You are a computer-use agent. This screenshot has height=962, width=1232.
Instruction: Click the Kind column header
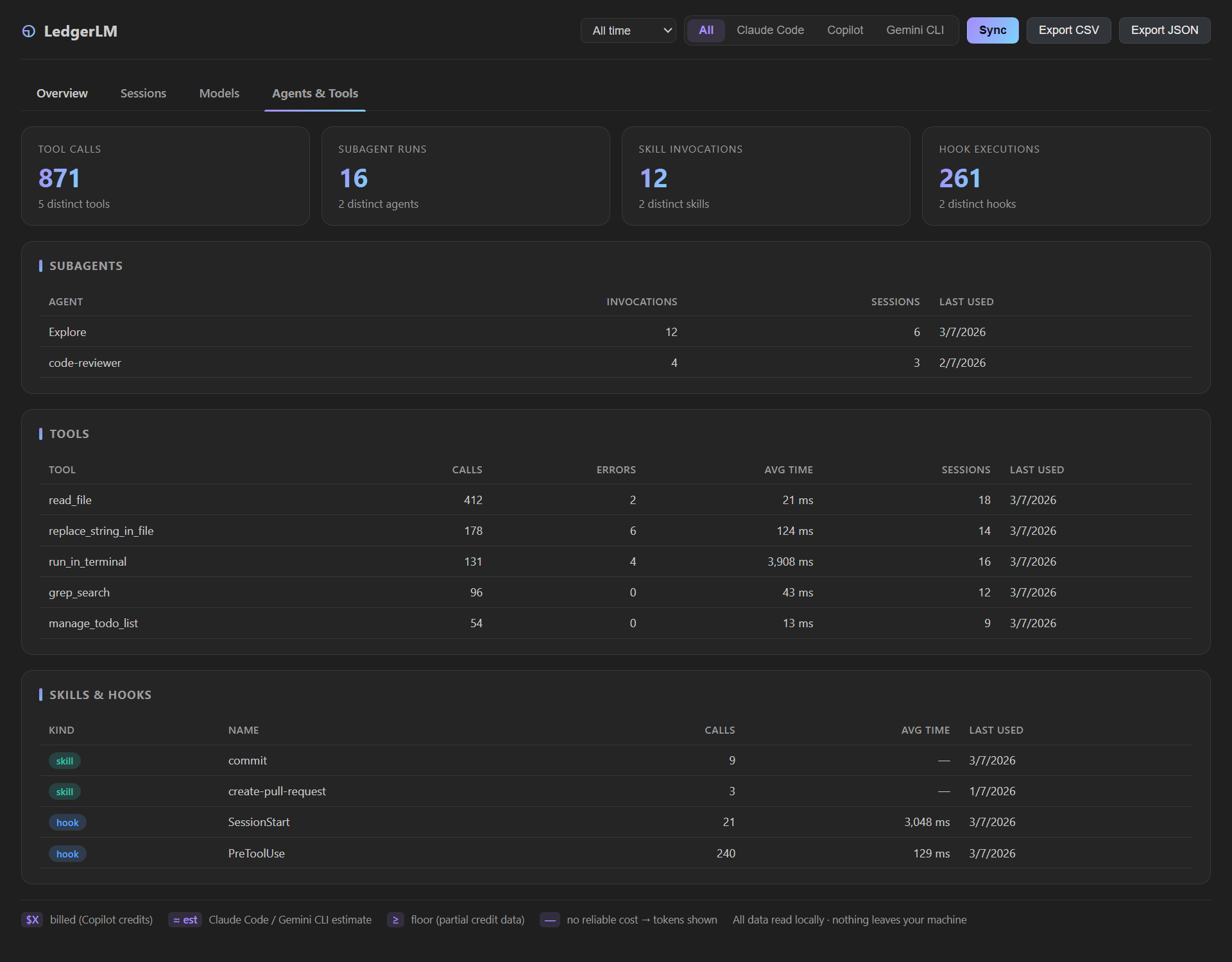pyautogui.click(x=62, y=730)
